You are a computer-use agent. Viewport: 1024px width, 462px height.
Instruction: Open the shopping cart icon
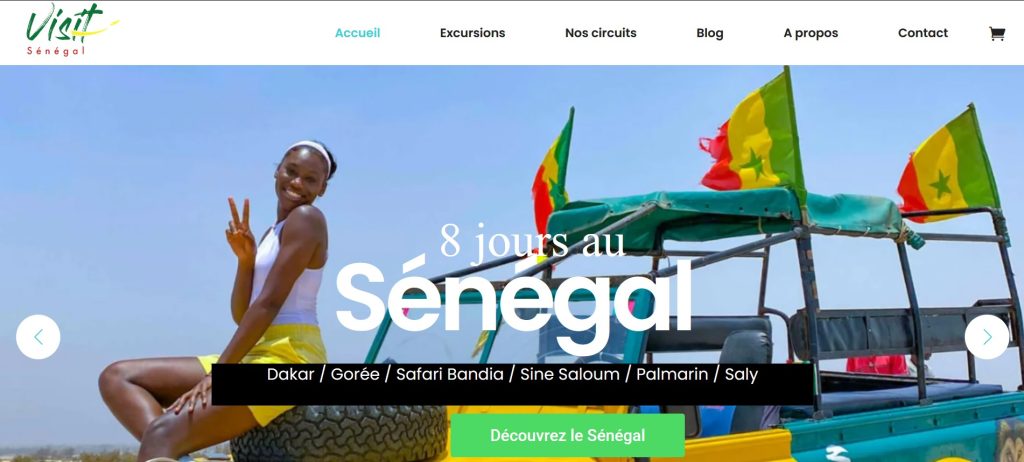click(997, 33)
